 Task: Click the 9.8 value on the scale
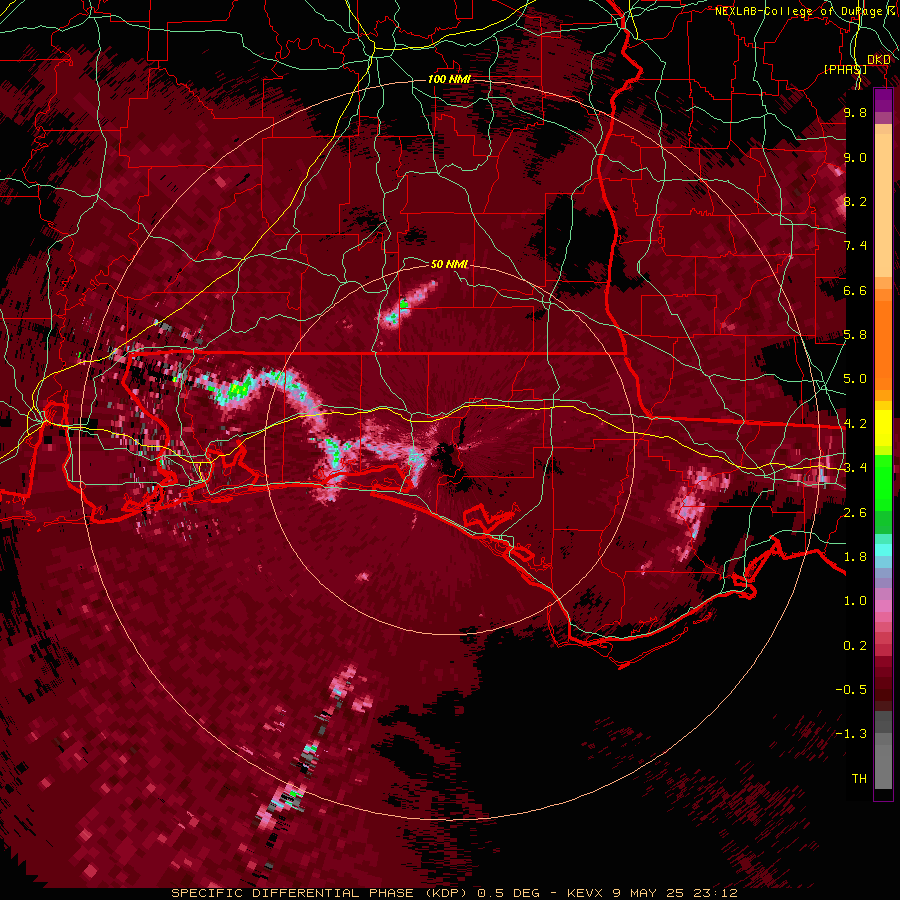pos(855,112)
